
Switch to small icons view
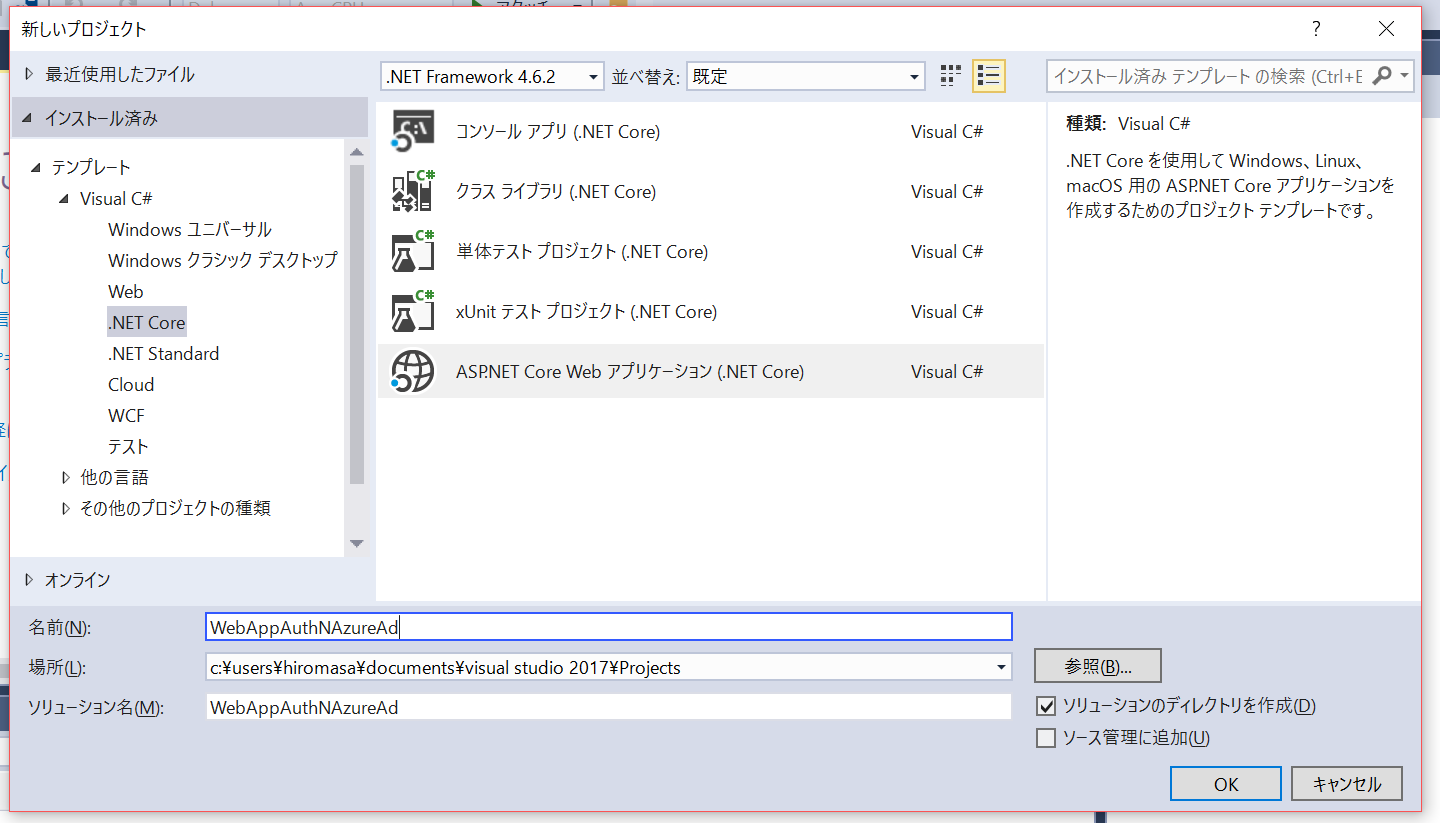pyautogui.click(x=949, y=75)
